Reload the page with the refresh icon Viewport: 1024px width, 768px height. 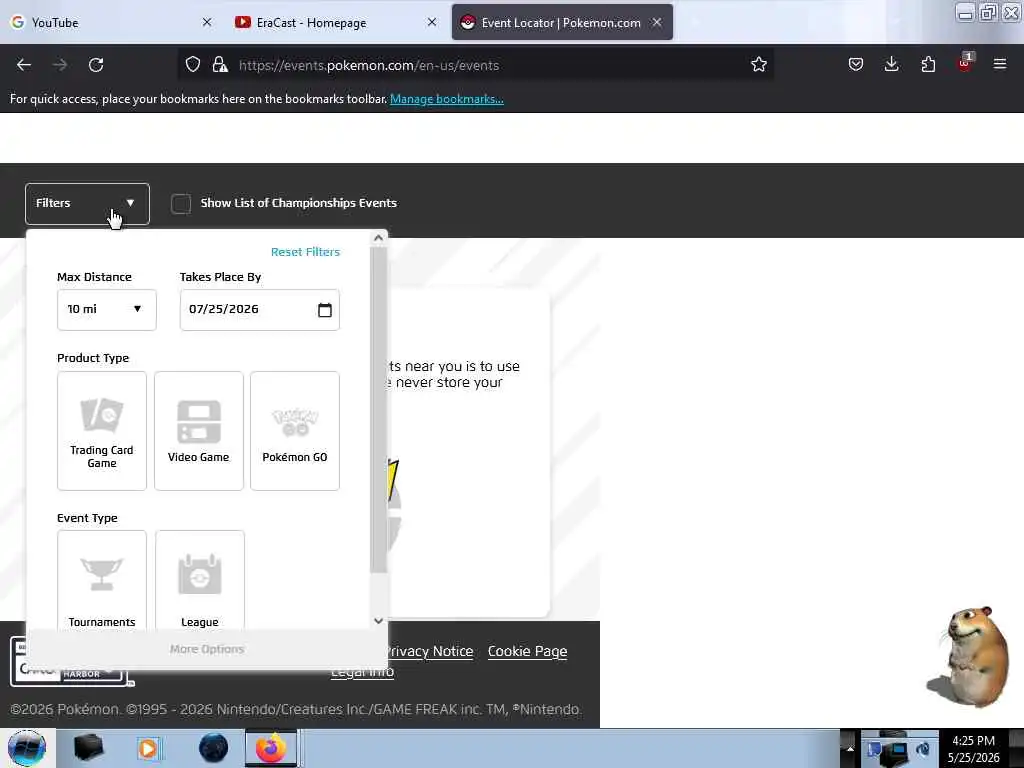point(96,65)
